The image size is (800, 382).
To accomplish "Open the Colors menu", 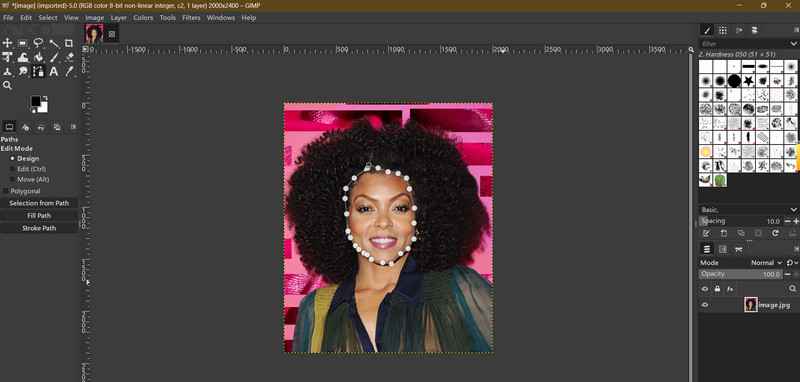I will click(x=143, y=17).
